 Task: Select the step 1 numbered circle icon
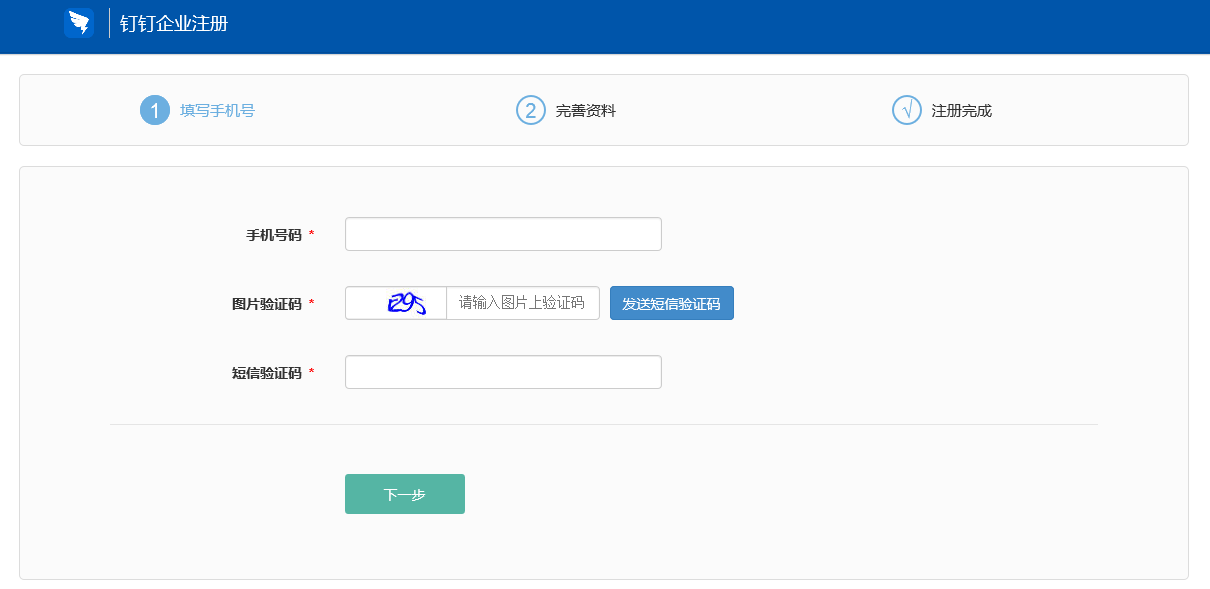click(x=155, y=110)
